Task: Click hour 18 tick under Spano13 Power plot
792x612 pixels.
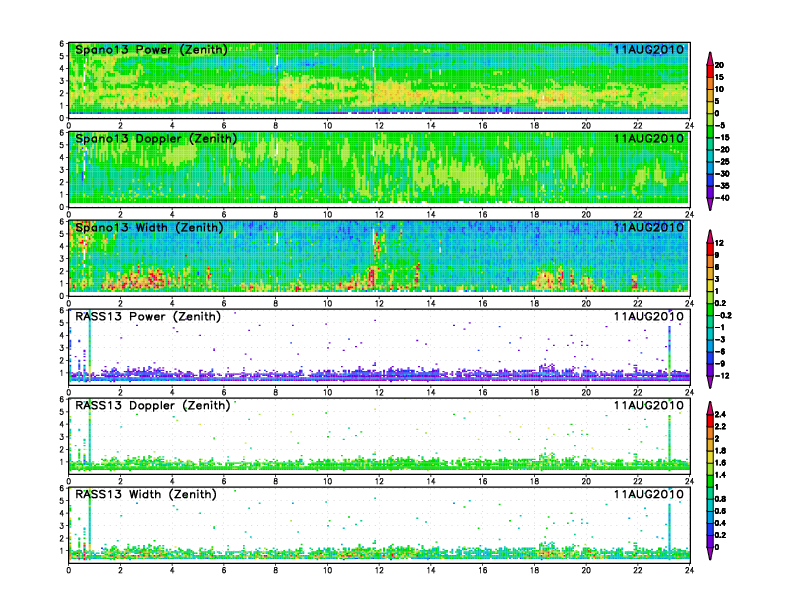Action: tap(534, 126)
